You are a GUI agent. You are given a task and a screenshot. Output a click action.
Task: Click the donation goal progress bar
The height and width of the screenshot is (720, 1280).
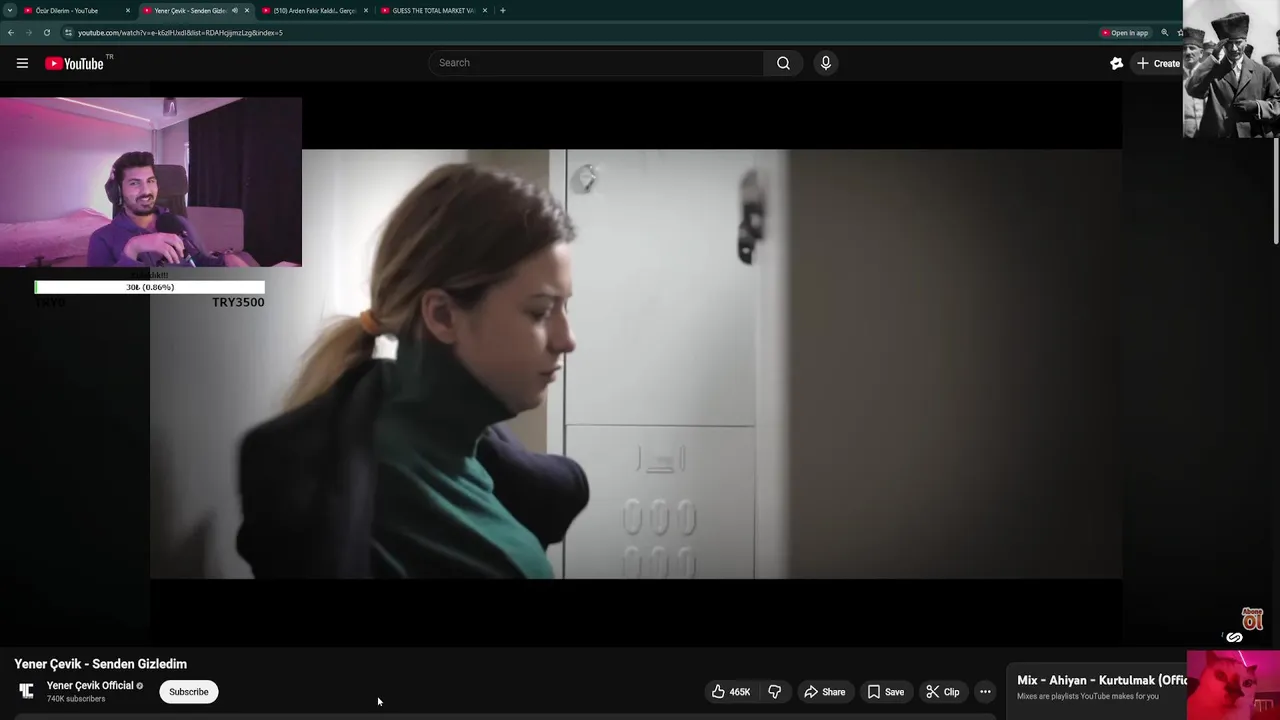[150, 287]
